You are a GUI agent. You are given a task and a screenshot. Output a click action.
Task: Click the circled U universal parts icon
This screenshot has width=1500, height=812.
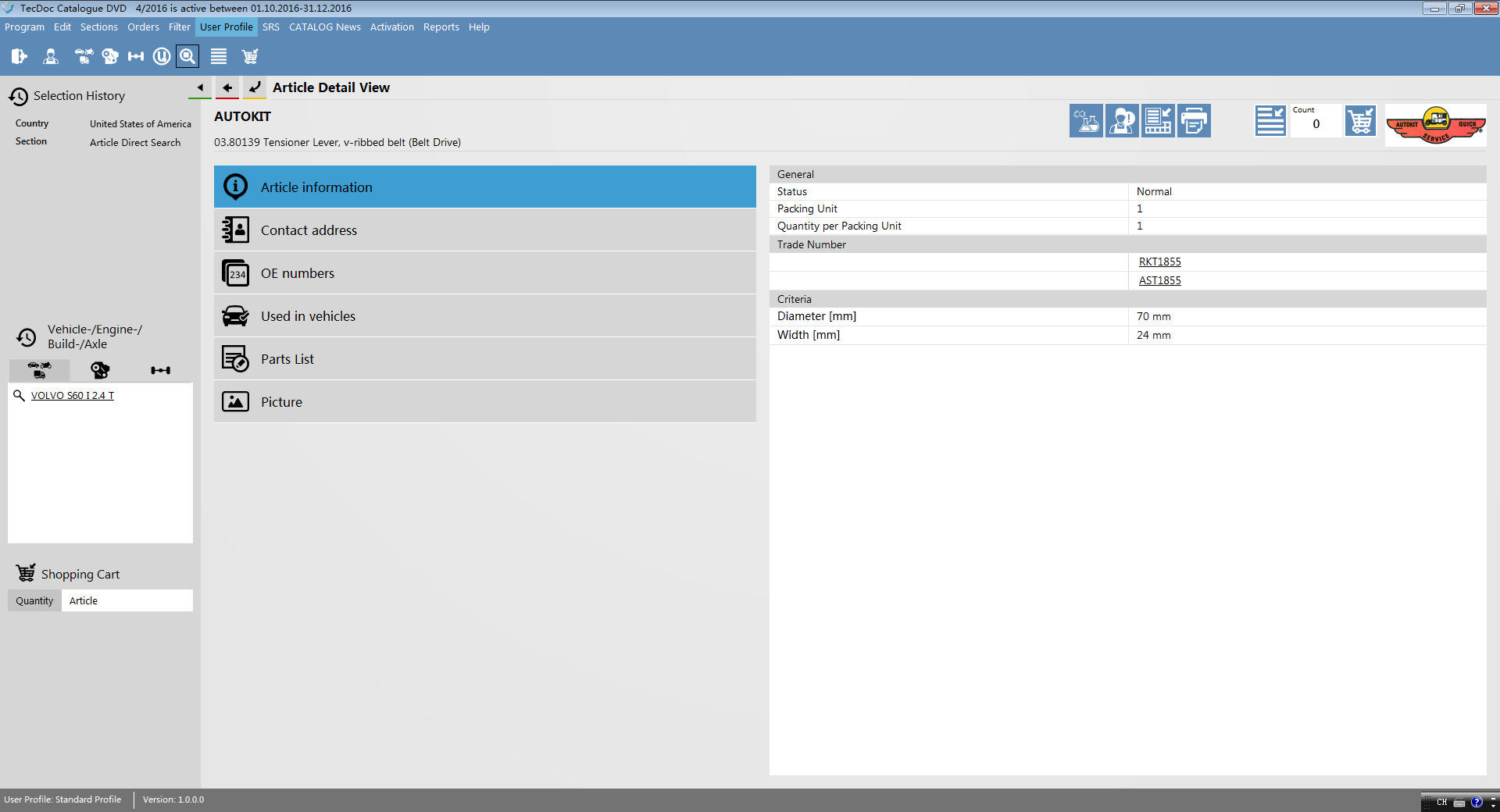pos(162,56)
